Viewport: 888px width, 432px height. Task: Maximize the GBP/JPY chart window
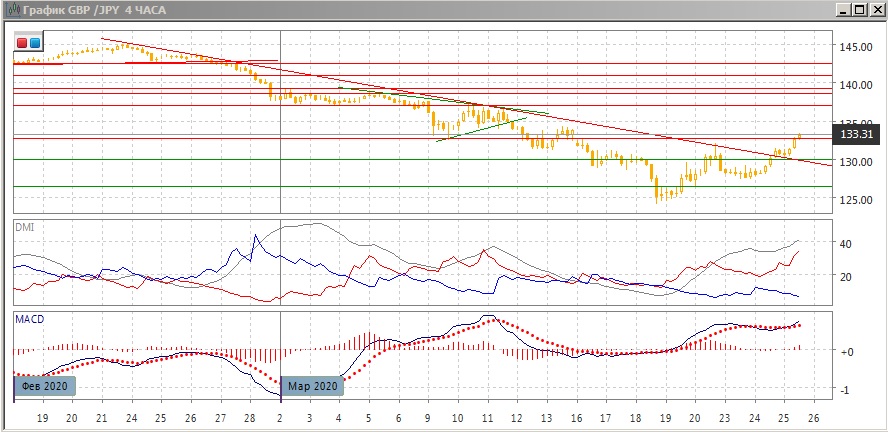click(x=860, y=11)
